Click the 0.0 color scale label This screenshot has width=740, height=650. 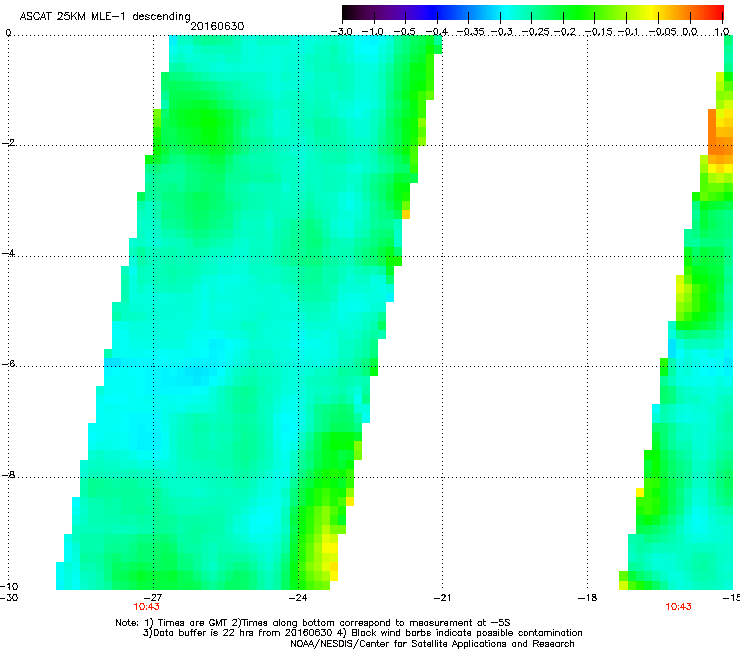pyautogui.click(x=690, y=32)
